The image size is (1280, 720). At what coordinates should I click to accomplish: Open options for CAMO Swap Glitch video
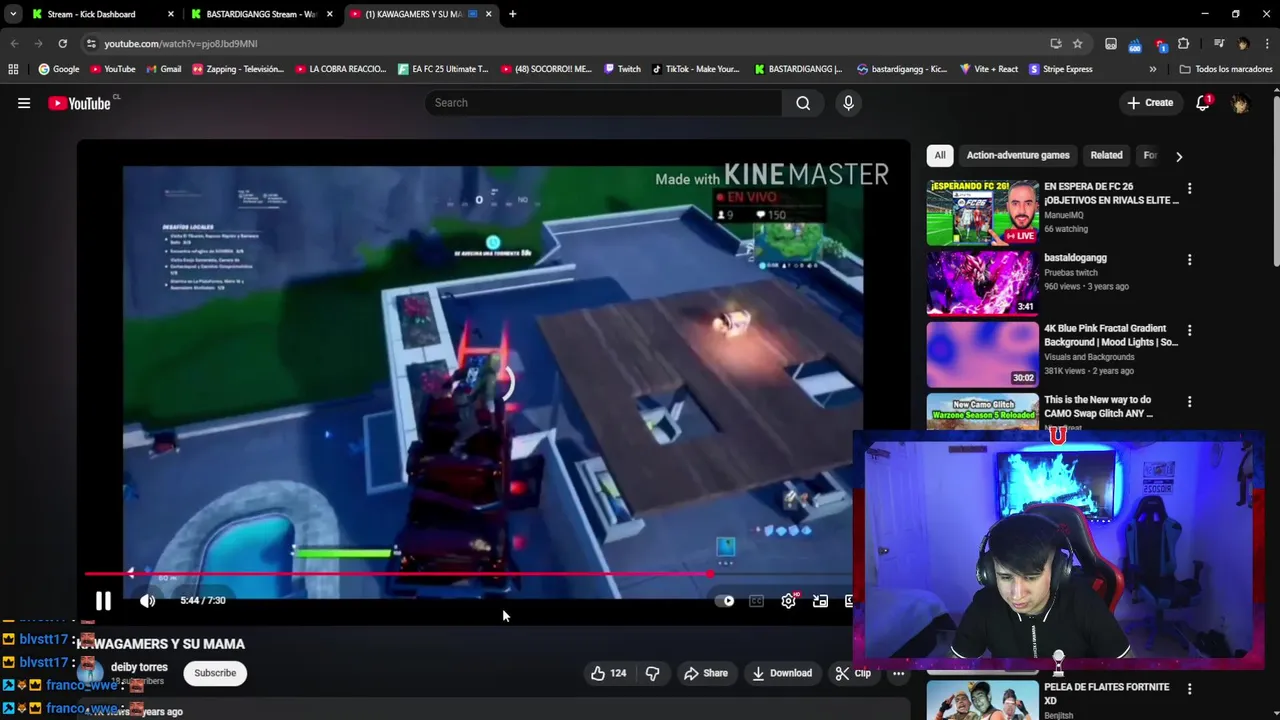1189,402
